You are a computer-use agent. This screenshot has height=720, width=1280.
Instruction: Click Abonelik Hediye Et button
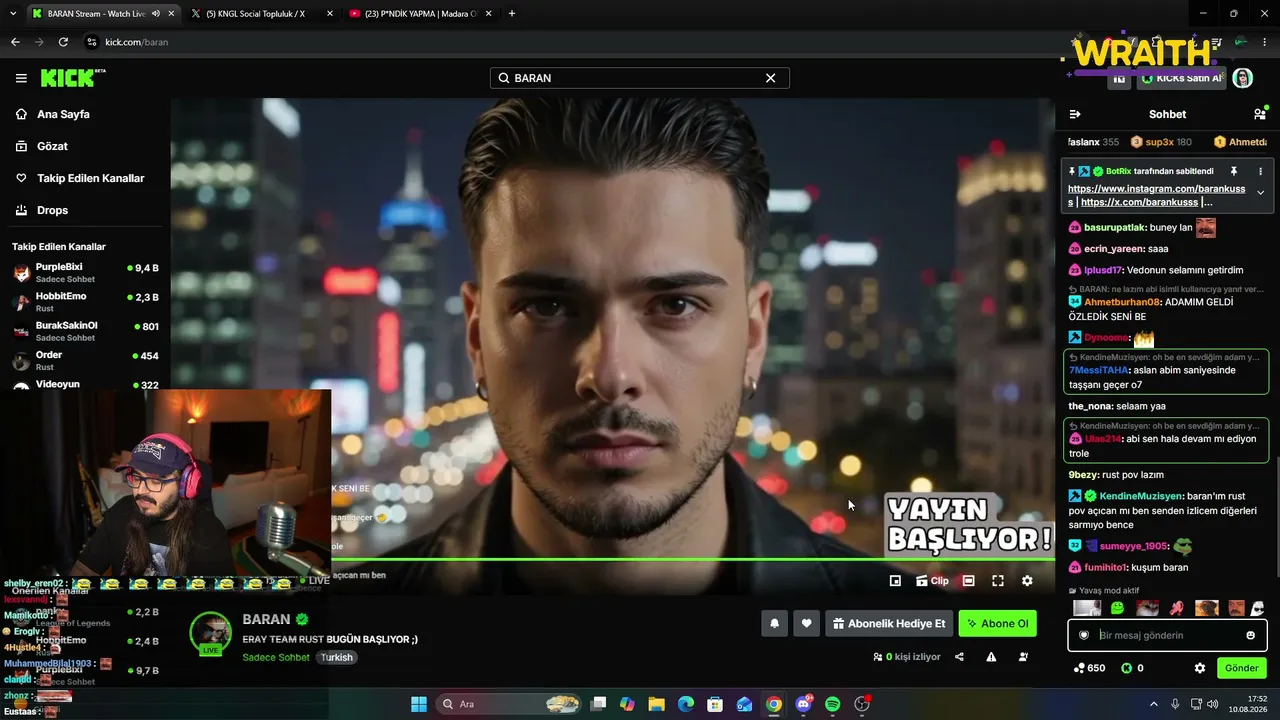pyautogui.click(x=888, y=623)
